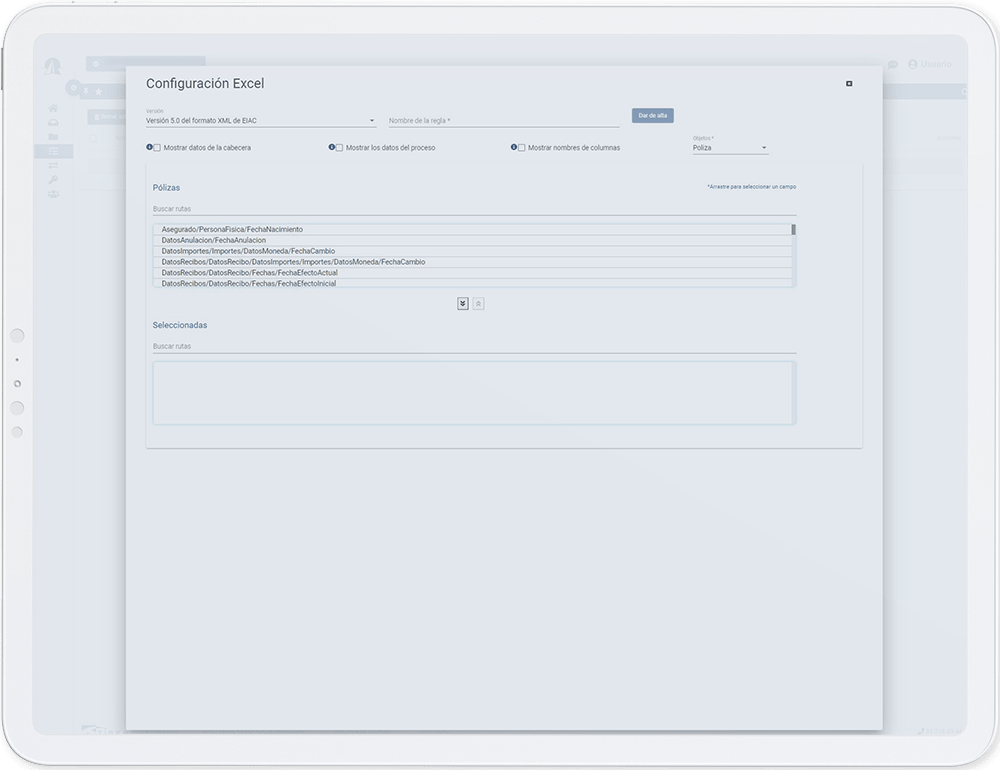Select Asegurado/PersonaFisica/FechaNacimiento route

[232, 229]
